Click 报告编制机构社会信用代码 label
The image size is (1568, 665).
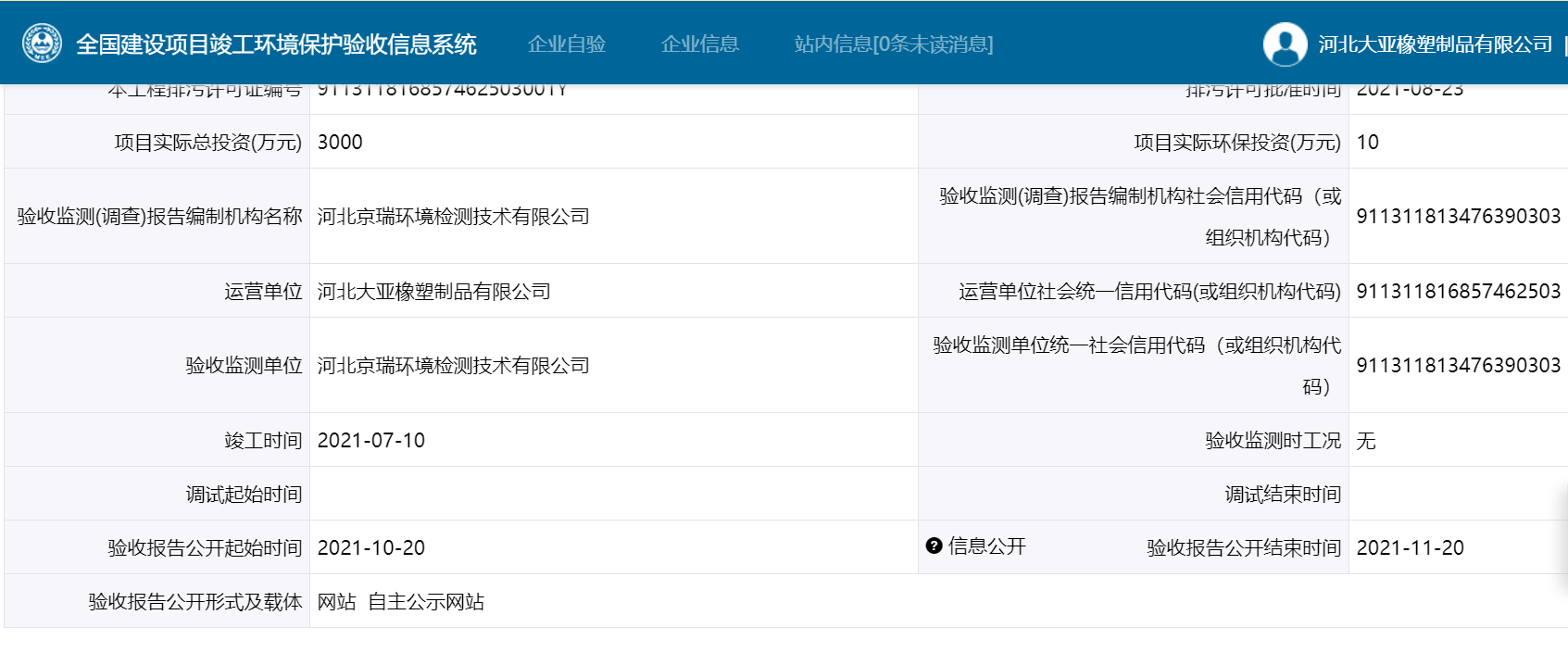tap(1141, 216)
